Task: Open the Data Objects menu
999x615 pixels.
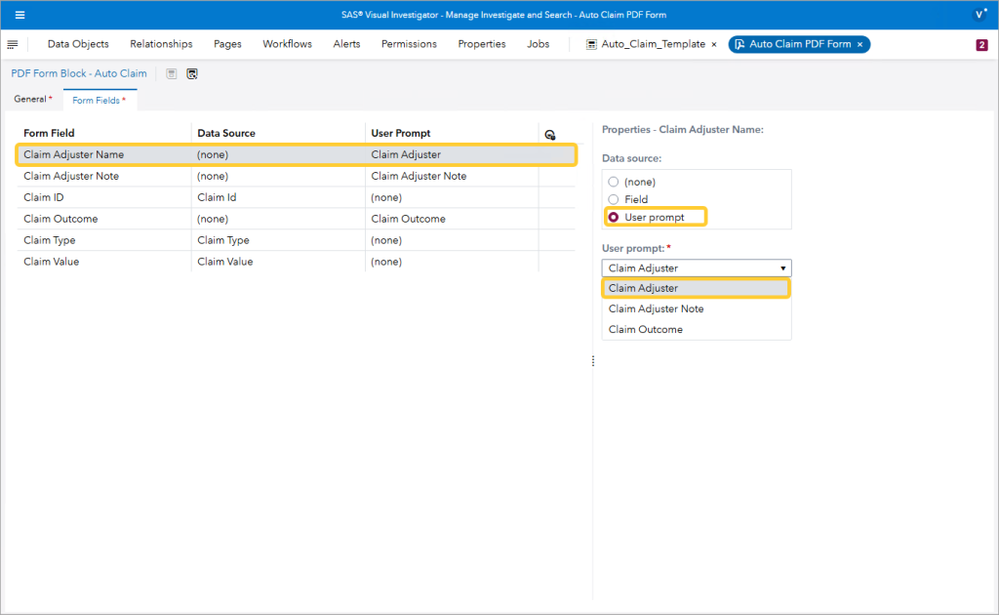Action: 78,44
